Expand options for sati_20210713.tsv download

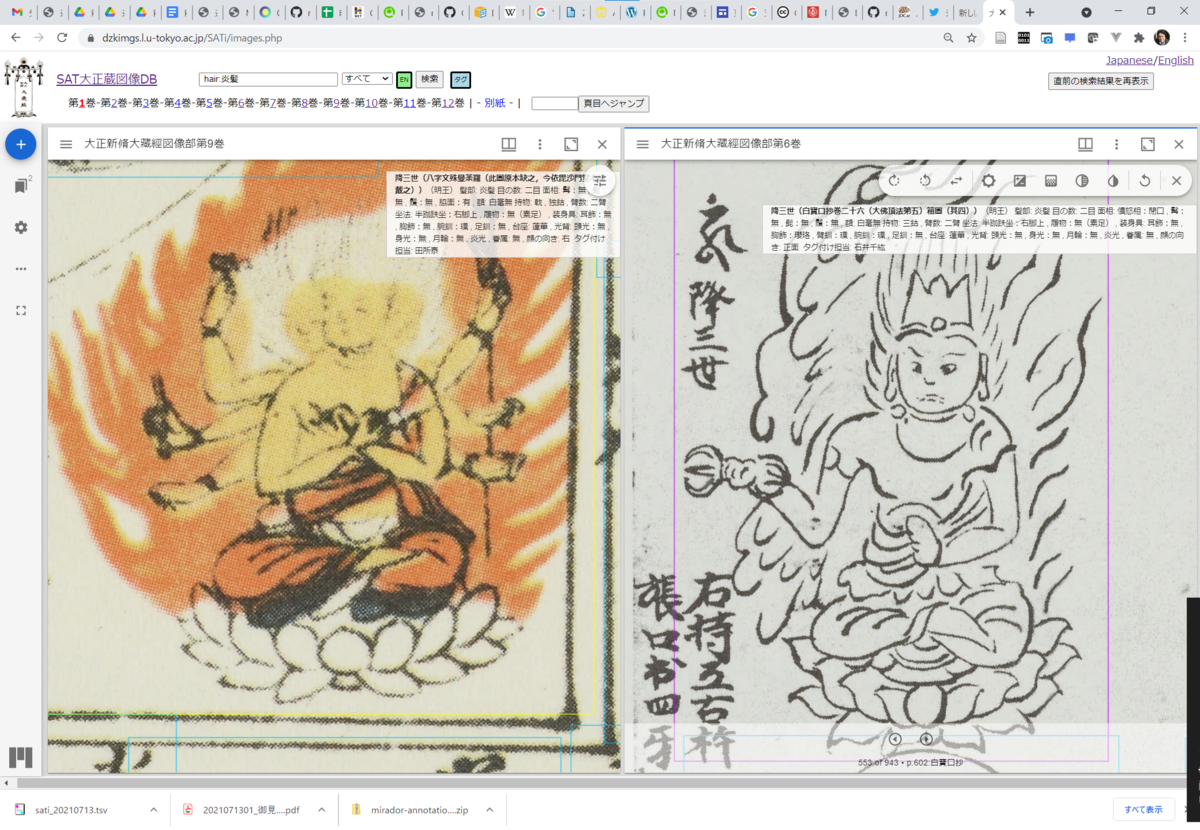pyautogui.click(x=154, y=810)
